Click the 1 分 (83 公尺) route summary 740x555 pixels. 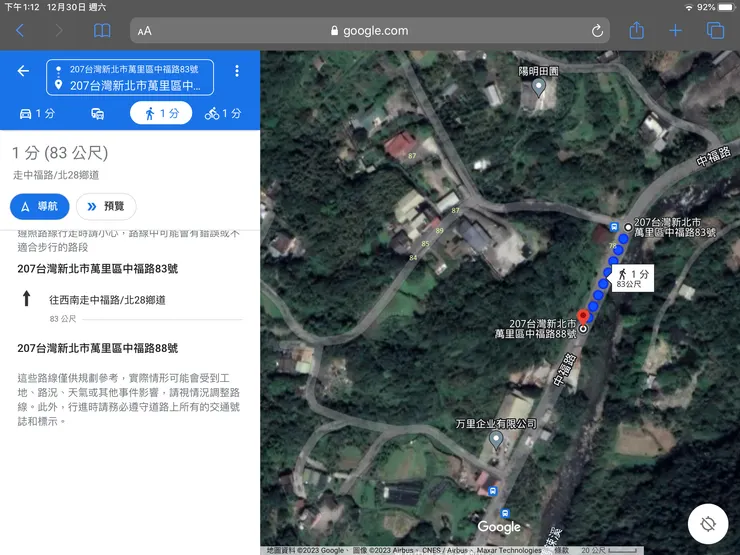pos(60,153)
